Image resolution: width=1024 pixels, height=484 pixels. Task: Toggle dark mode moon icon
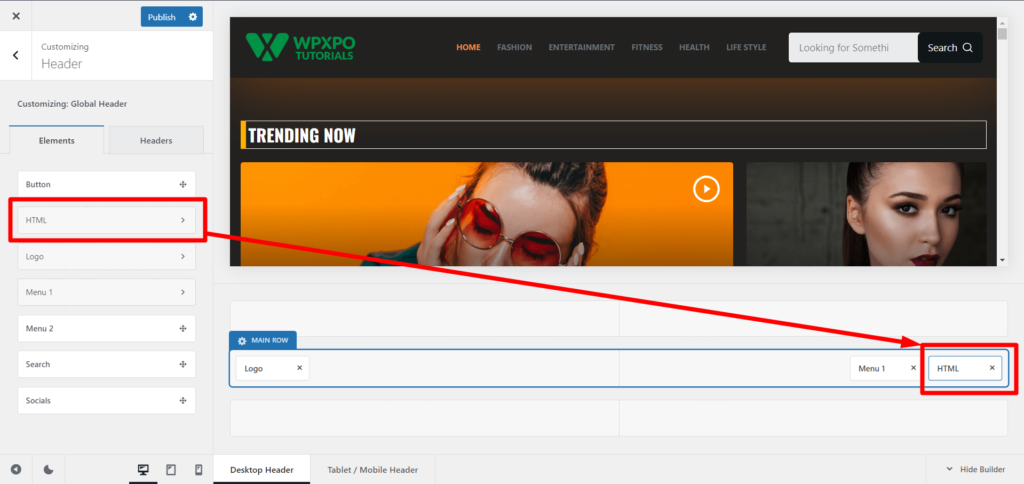click(x=48, y=470)
